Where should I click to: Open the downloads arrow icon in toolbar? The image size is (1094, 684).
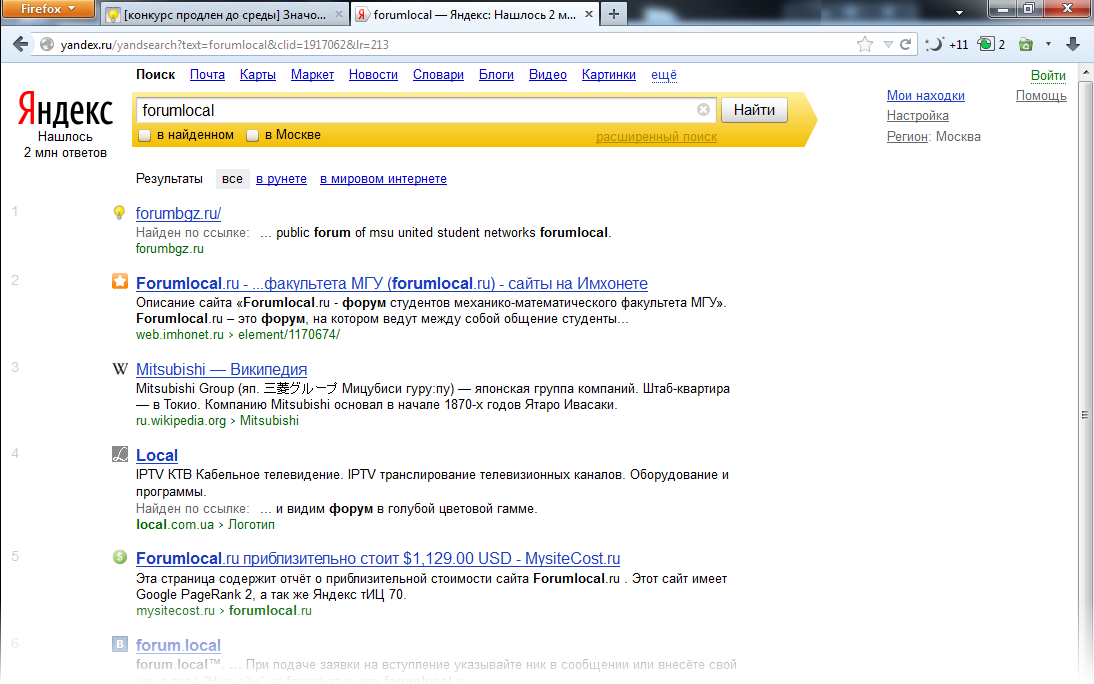click(x=1073, y=44)
